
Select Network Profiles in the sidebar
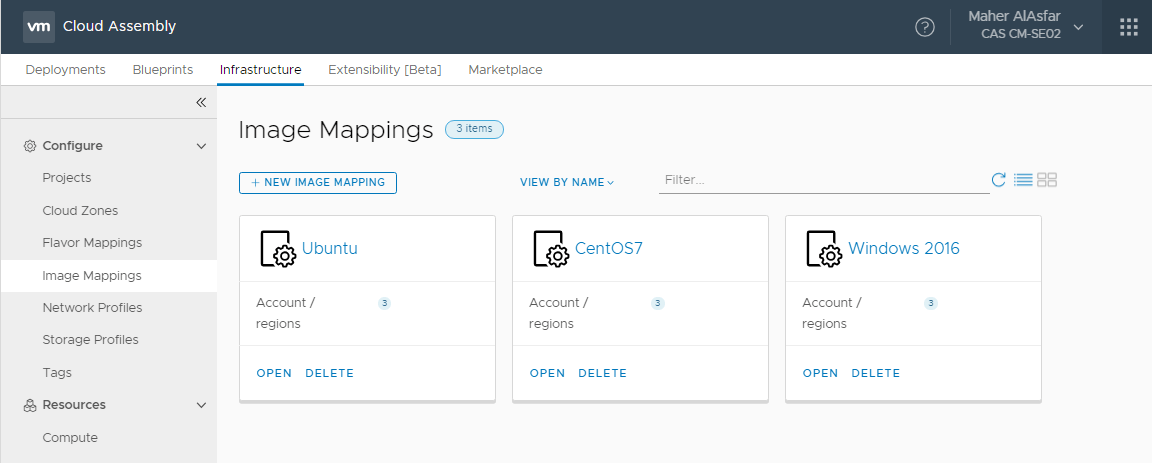(x=92, y=308)
